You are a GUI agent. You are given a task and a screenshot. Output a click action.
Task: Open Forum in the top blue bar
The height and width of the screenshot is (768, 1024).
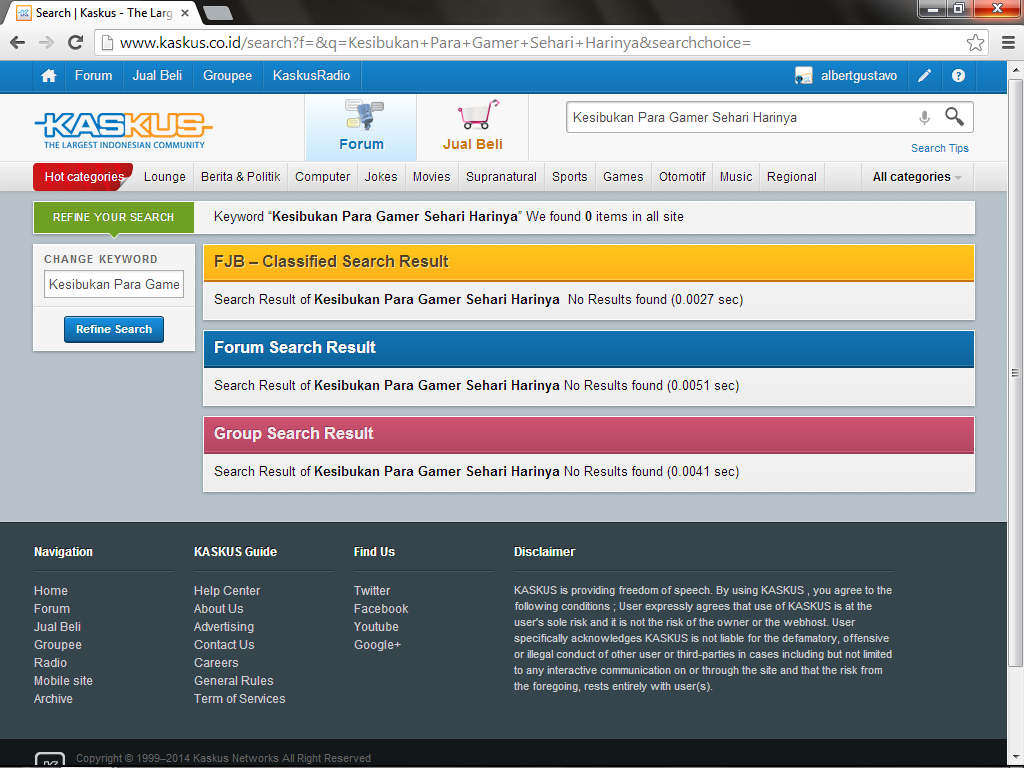tap(93, 76)
